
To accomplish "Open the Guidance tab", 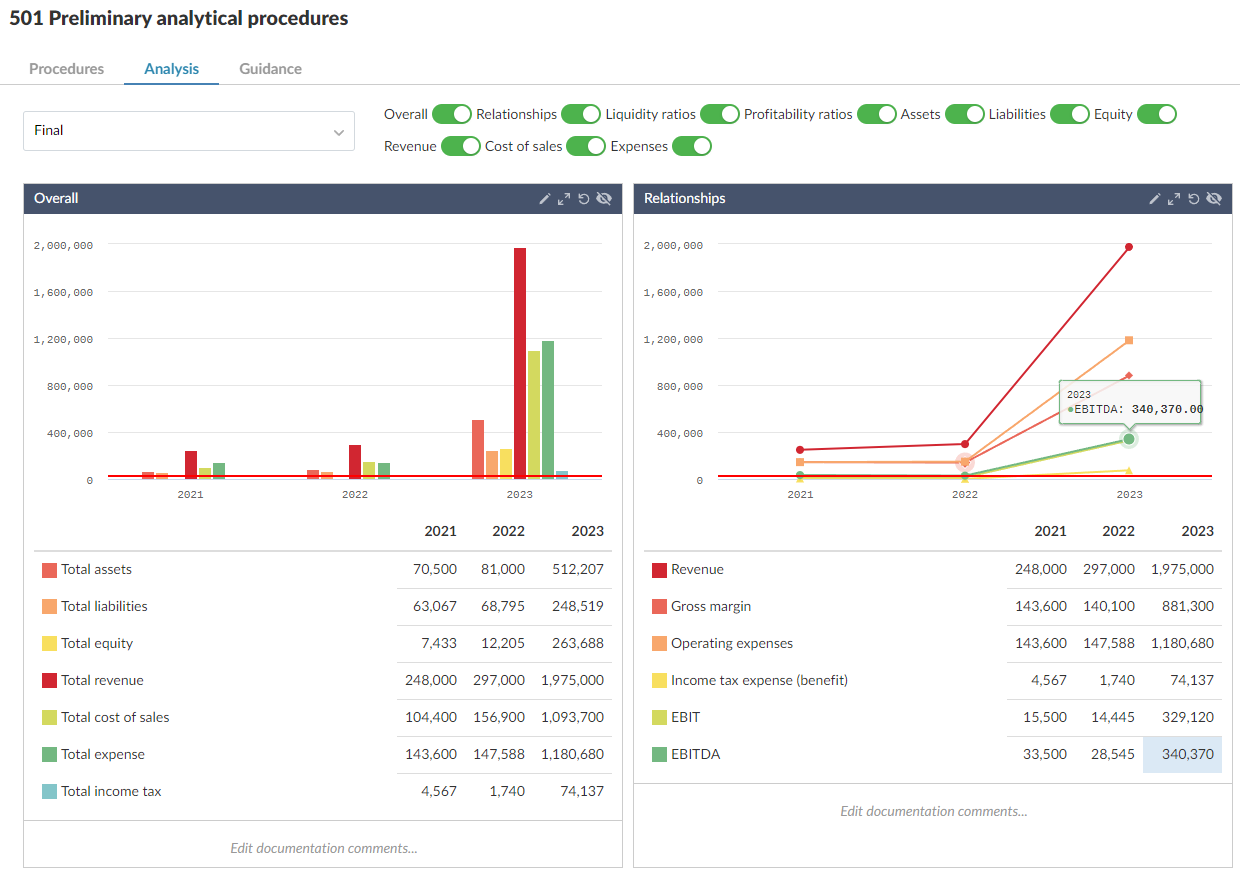I will coord(270,69).
